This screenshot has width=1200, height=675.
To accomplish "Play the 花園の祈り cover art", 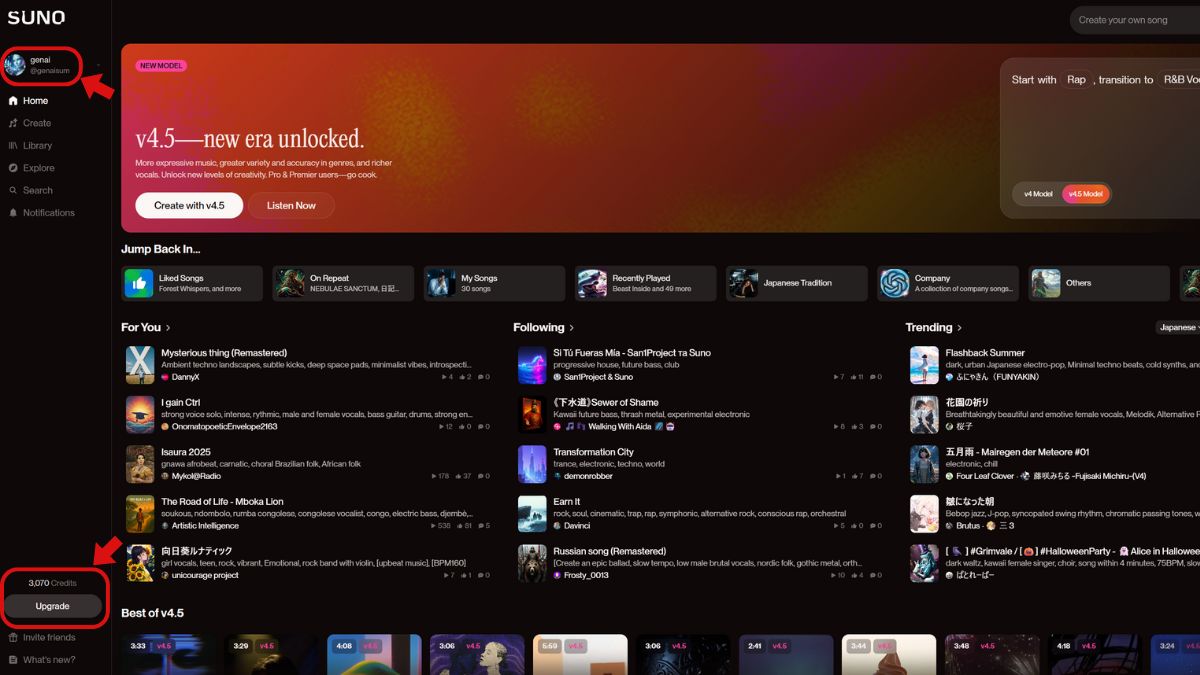I will (x=924, y=415).
